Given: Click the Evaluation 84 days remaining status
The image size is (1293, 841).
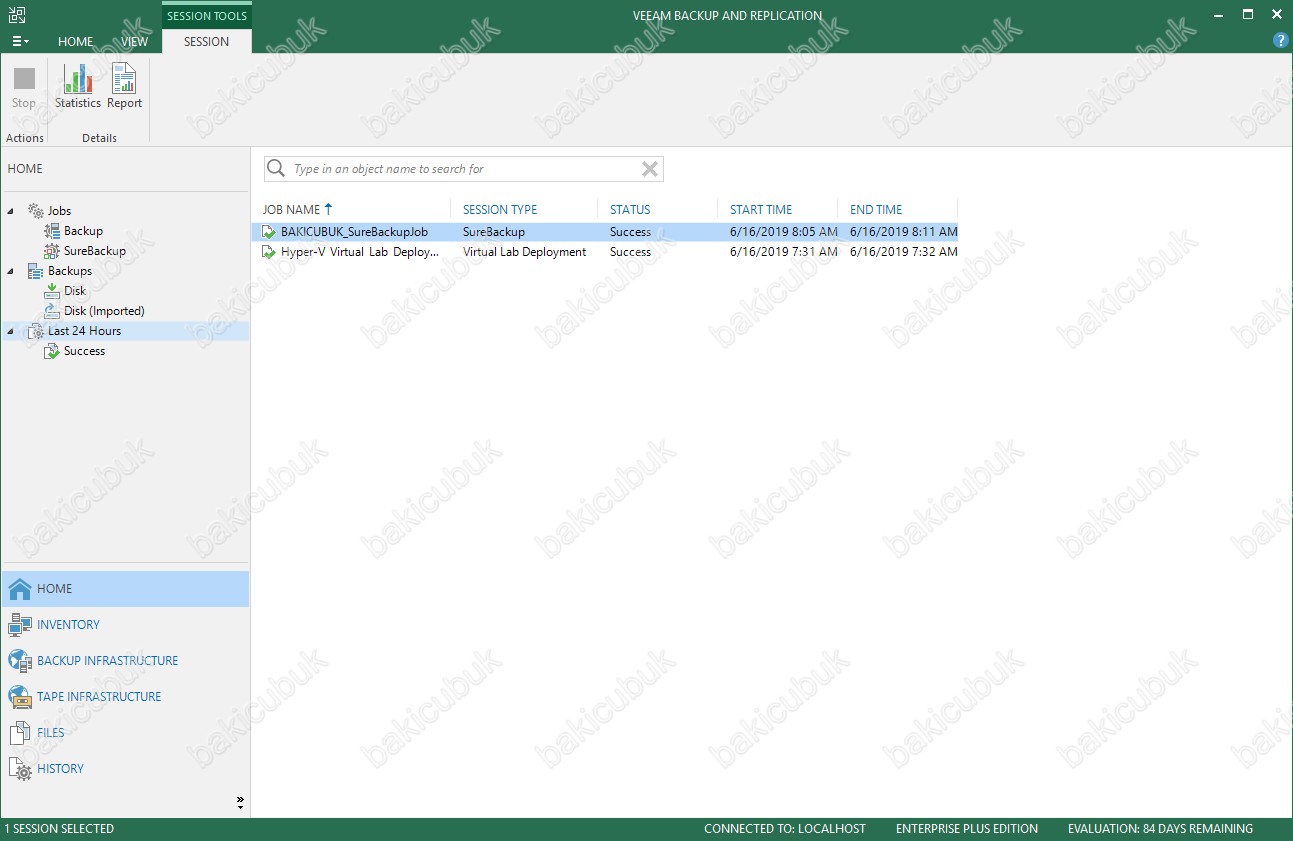Looking at the screenshot, I should [x=1160, y=829].
